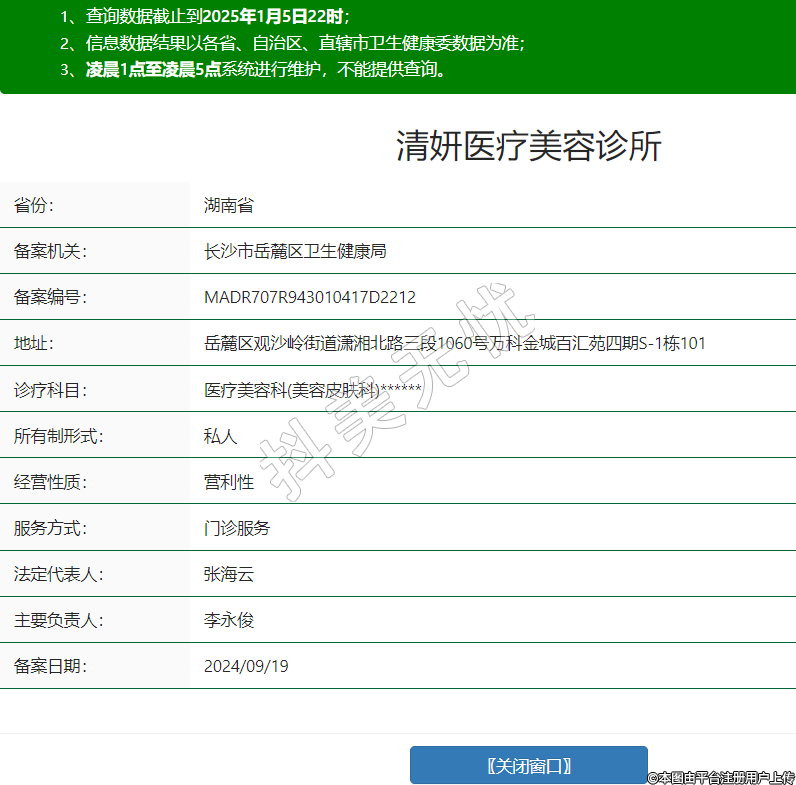Click the 湖南省 province value
This screenshot has height=785, width=796.
coord(228,205)
